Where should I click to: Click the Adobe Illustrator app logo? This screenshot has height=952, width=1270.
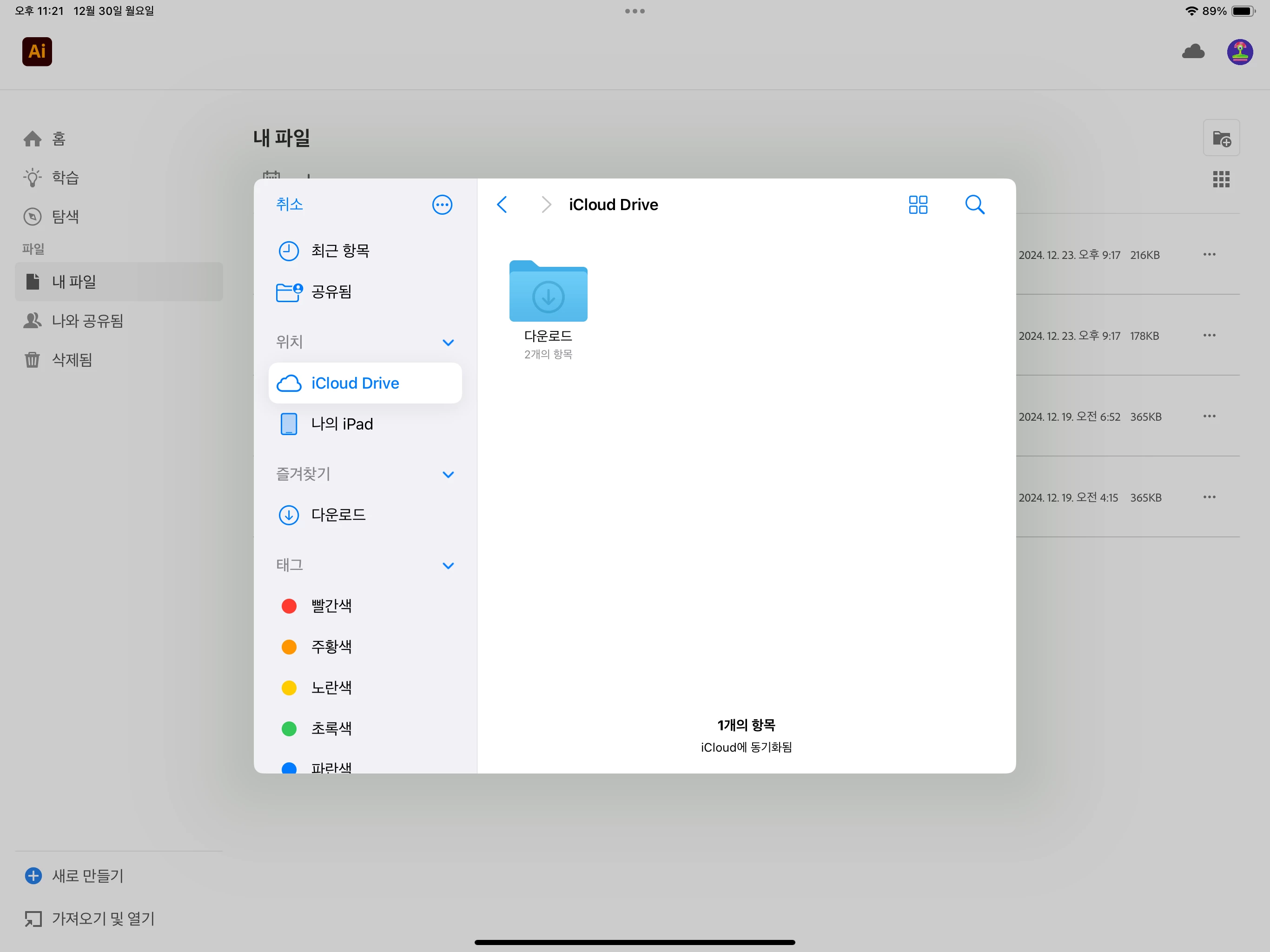click(37, 52)
